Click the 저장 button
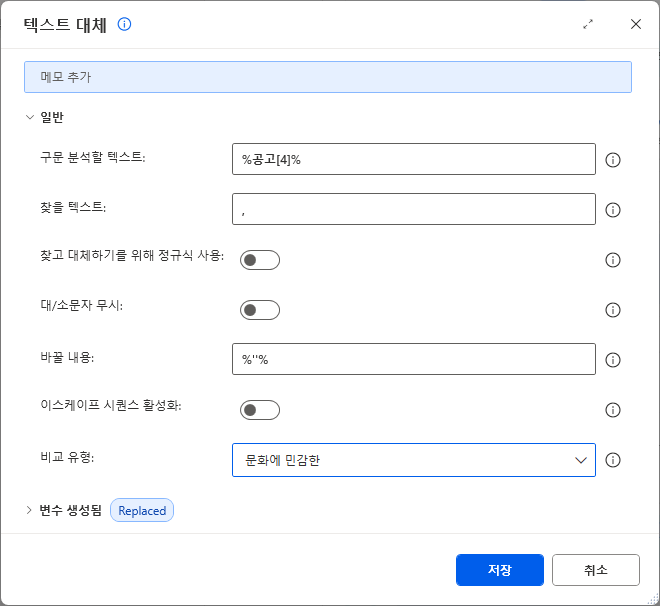The width and height of the screenshot is (660, 606). [x=500, y=570]
